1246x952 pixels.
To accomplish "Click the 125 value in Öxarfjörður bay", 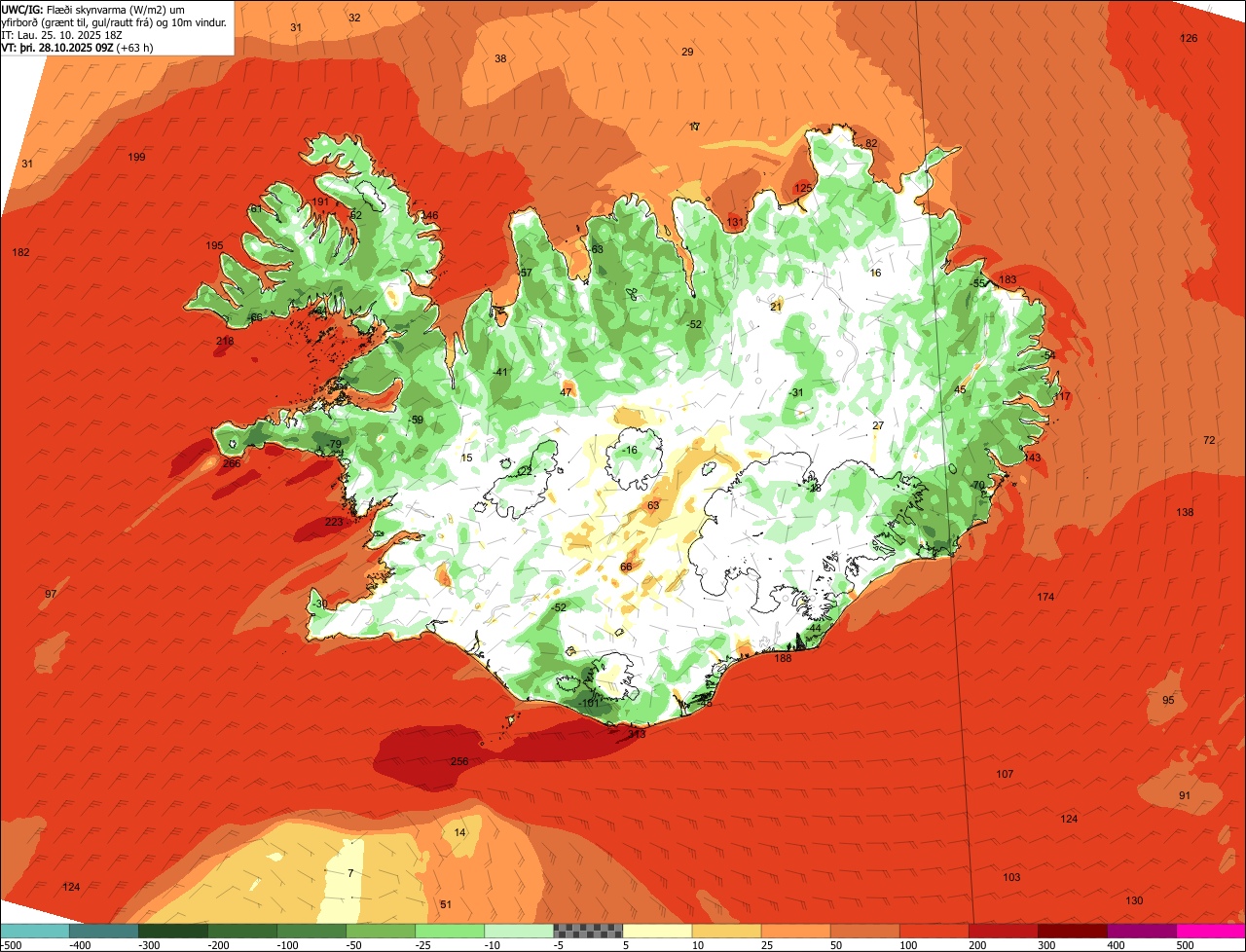I will (x=803, y=188).
